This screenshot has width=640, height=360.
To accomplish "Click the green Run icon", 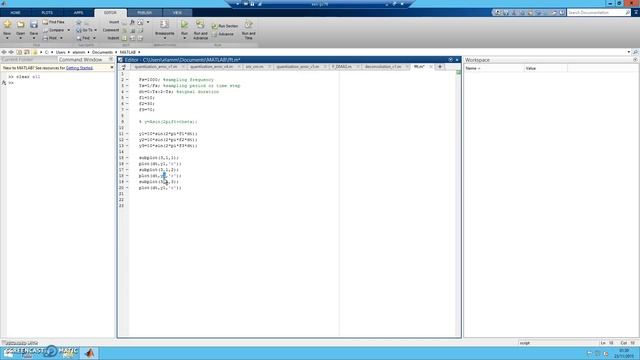I will pyautogui.click(x=184, y=24).
